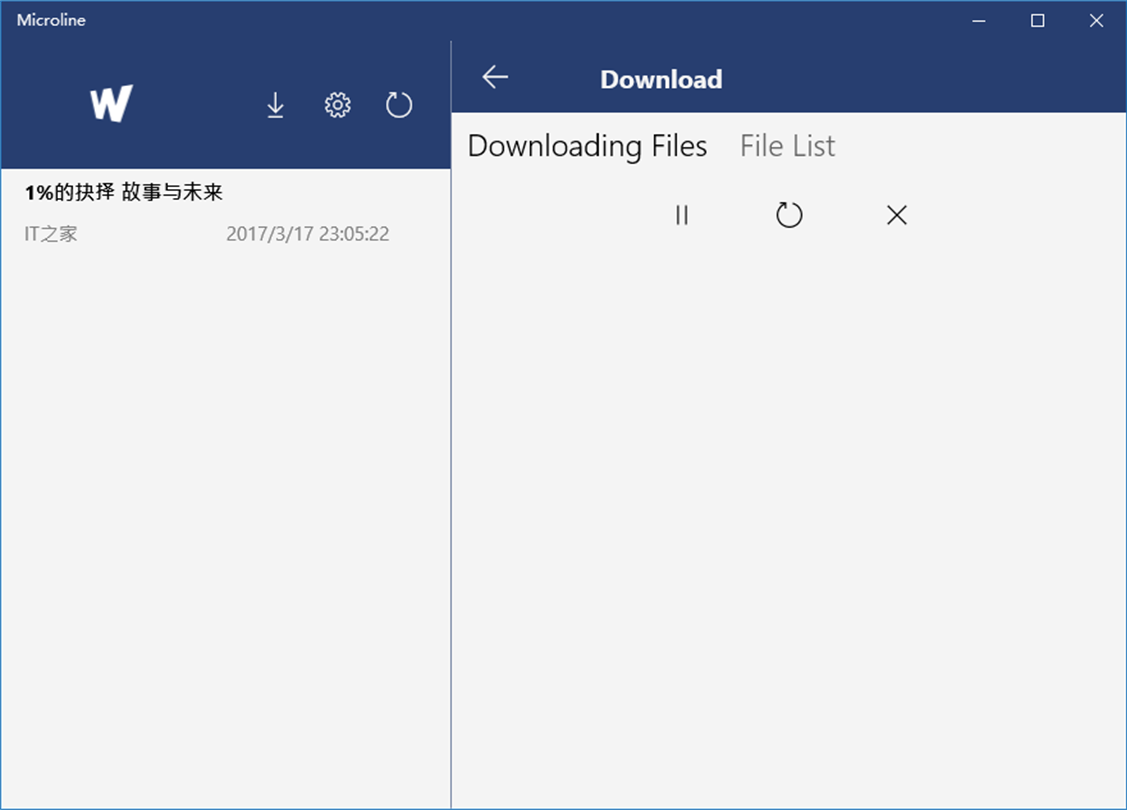The height and width of the screenshot is (810, 1127).
Task: Restart downloads with the circular arrow
Action: click(x=789, y=215)
